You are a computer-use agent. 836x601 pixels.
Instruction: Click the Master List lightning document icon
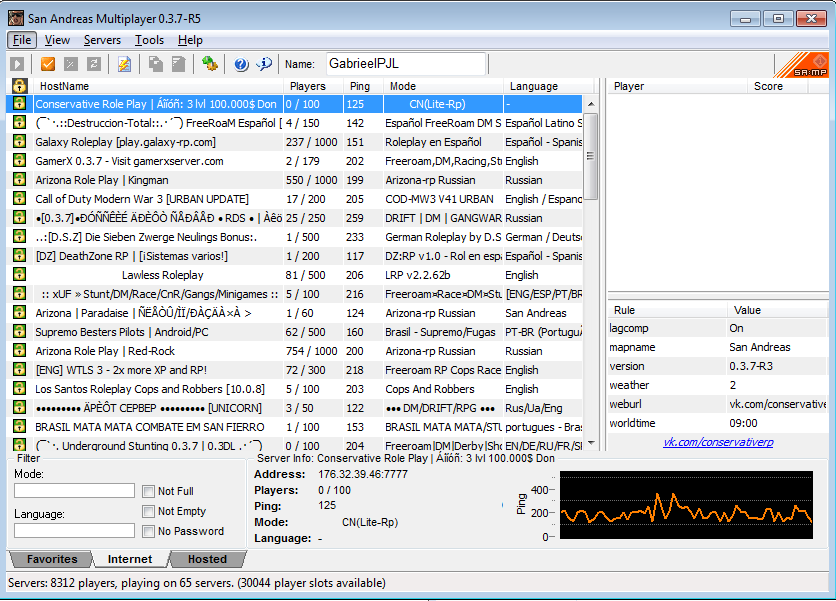pos(124,64)
